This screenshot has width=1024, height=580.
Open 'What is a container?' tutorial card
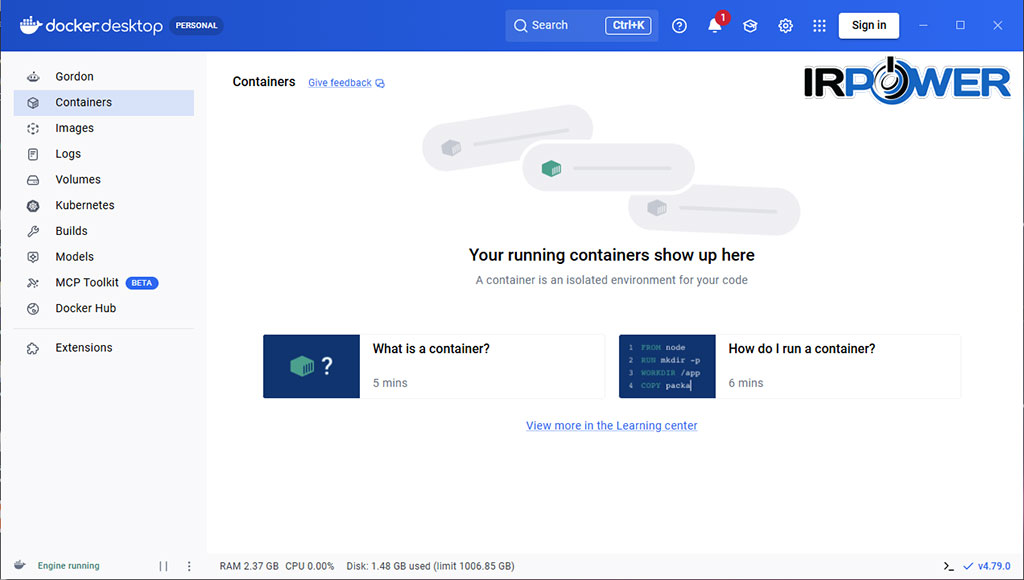point(434,366)
